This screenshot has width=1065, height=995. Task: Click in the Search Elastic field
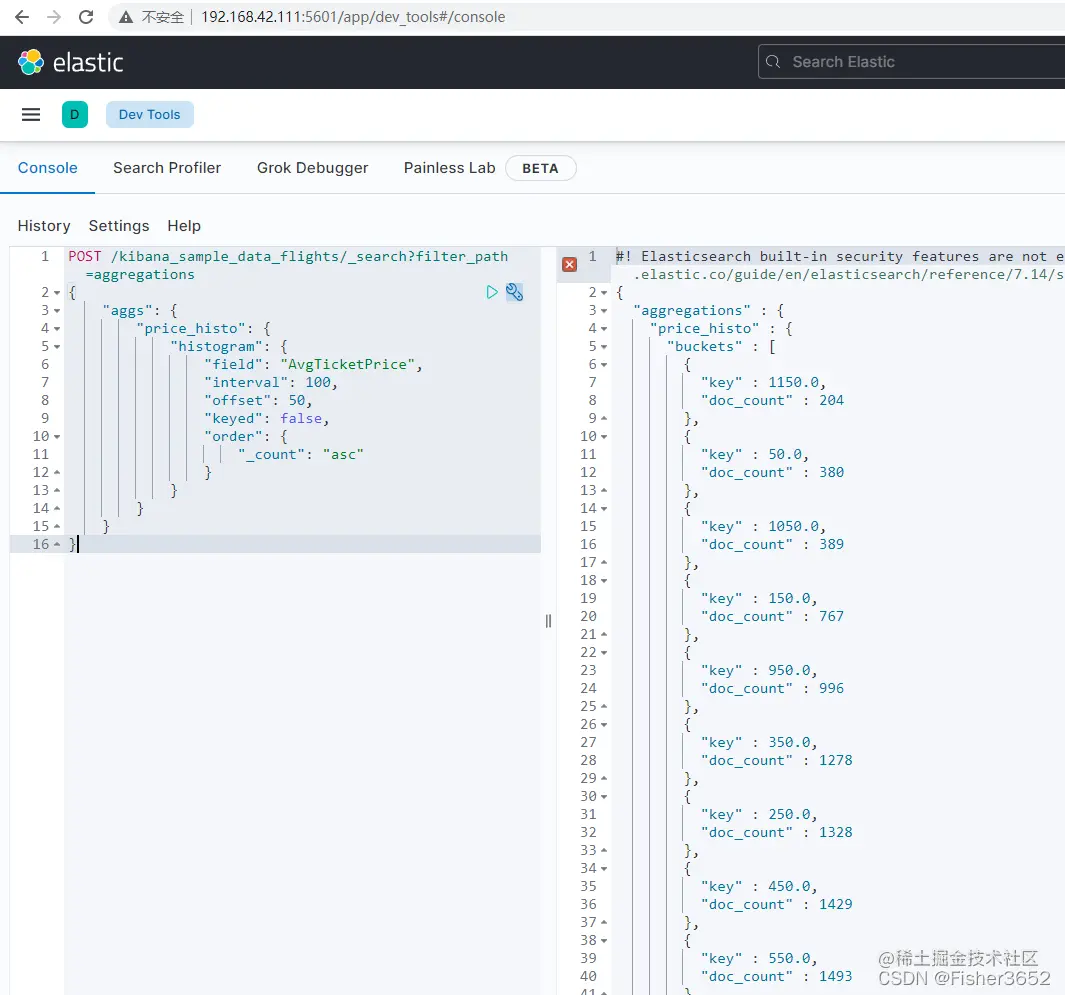pyautogui.click(x=911, y=62)
